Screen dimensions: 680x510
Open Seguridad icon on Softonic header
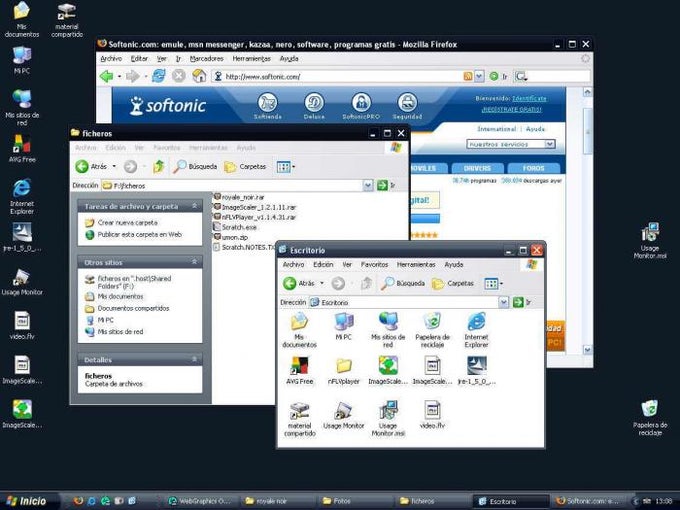pos(407,106)
